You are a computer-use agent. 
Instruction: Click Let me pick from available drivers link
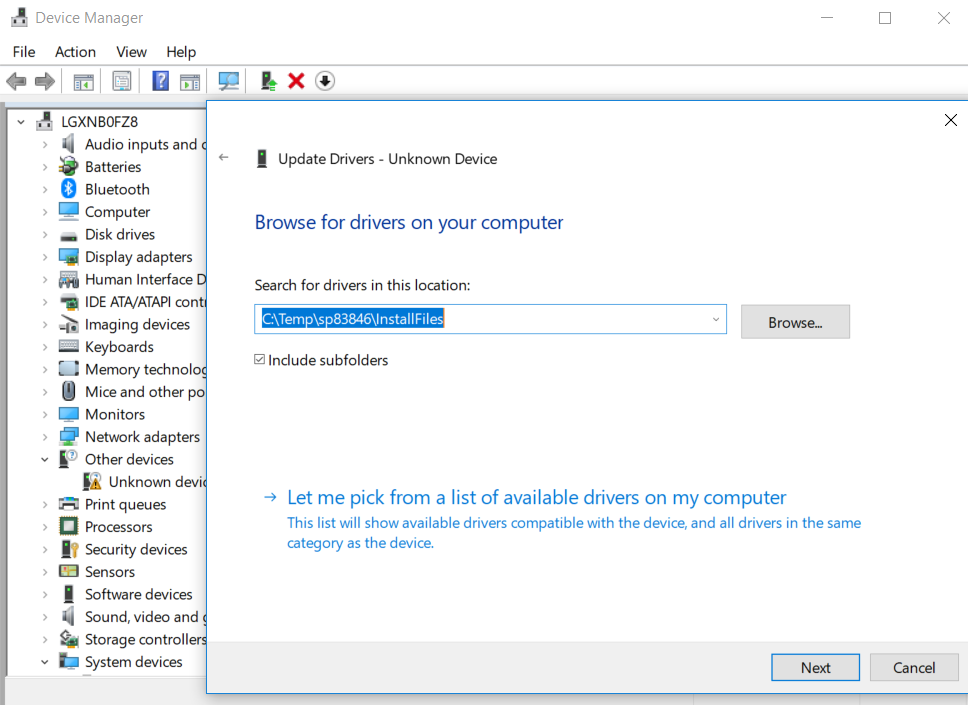point(536,498)
